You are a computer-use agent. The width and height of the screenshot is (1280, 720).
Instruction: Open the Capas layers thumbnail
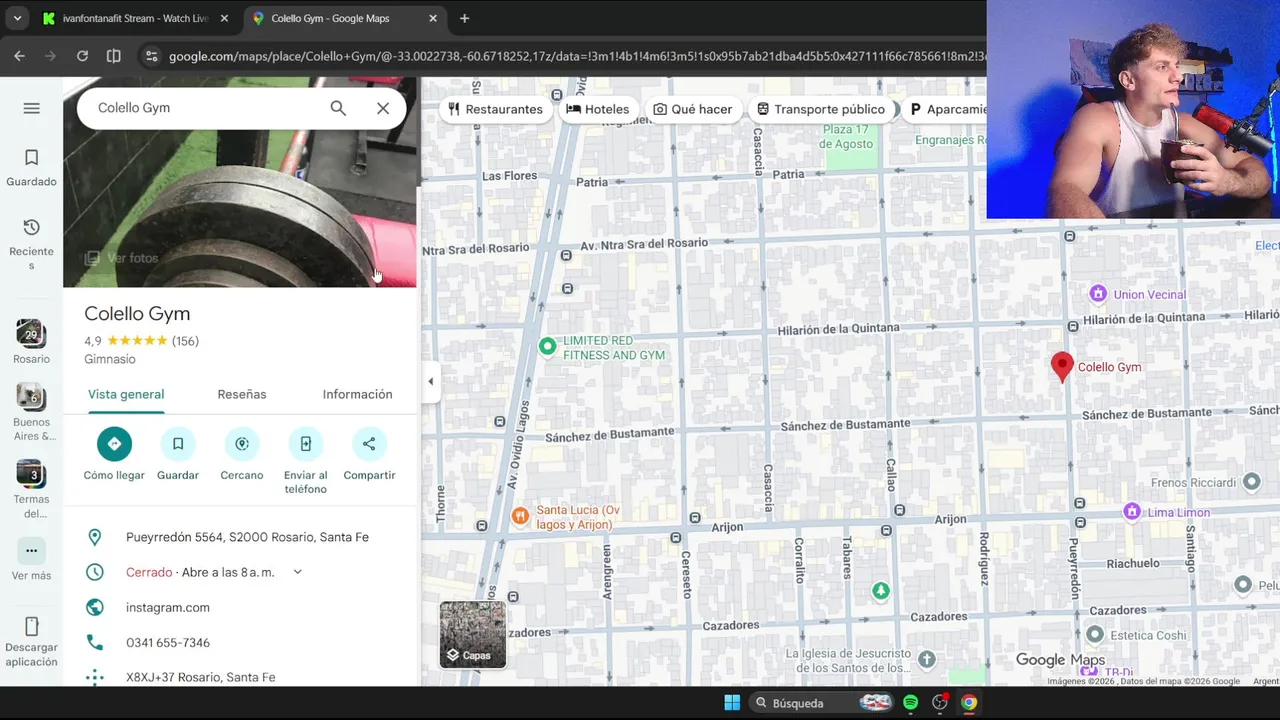pyautogui.click(x=473, y=634)
